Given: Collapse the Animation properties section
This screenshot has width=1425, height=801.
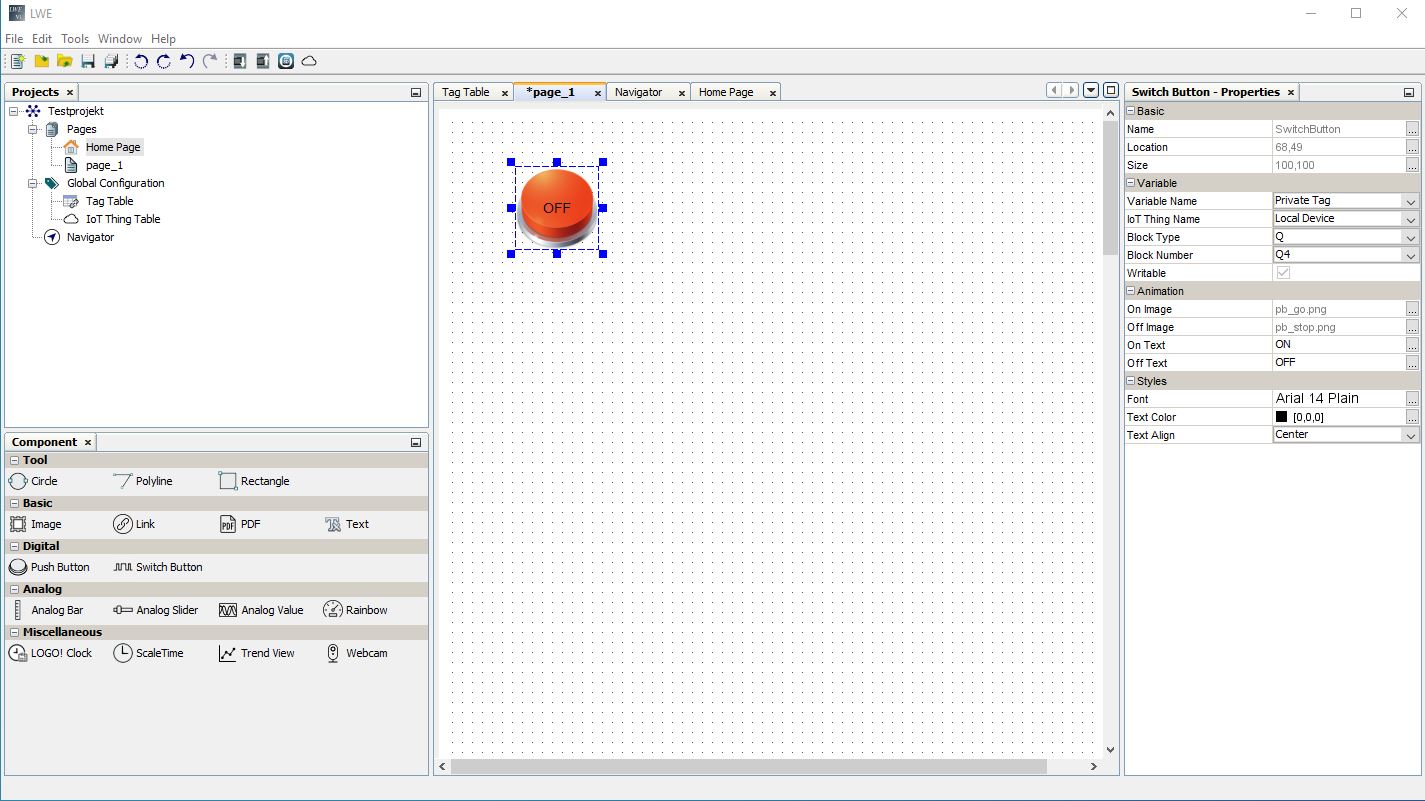Looking at the screenshot, I should (1131, 291).
